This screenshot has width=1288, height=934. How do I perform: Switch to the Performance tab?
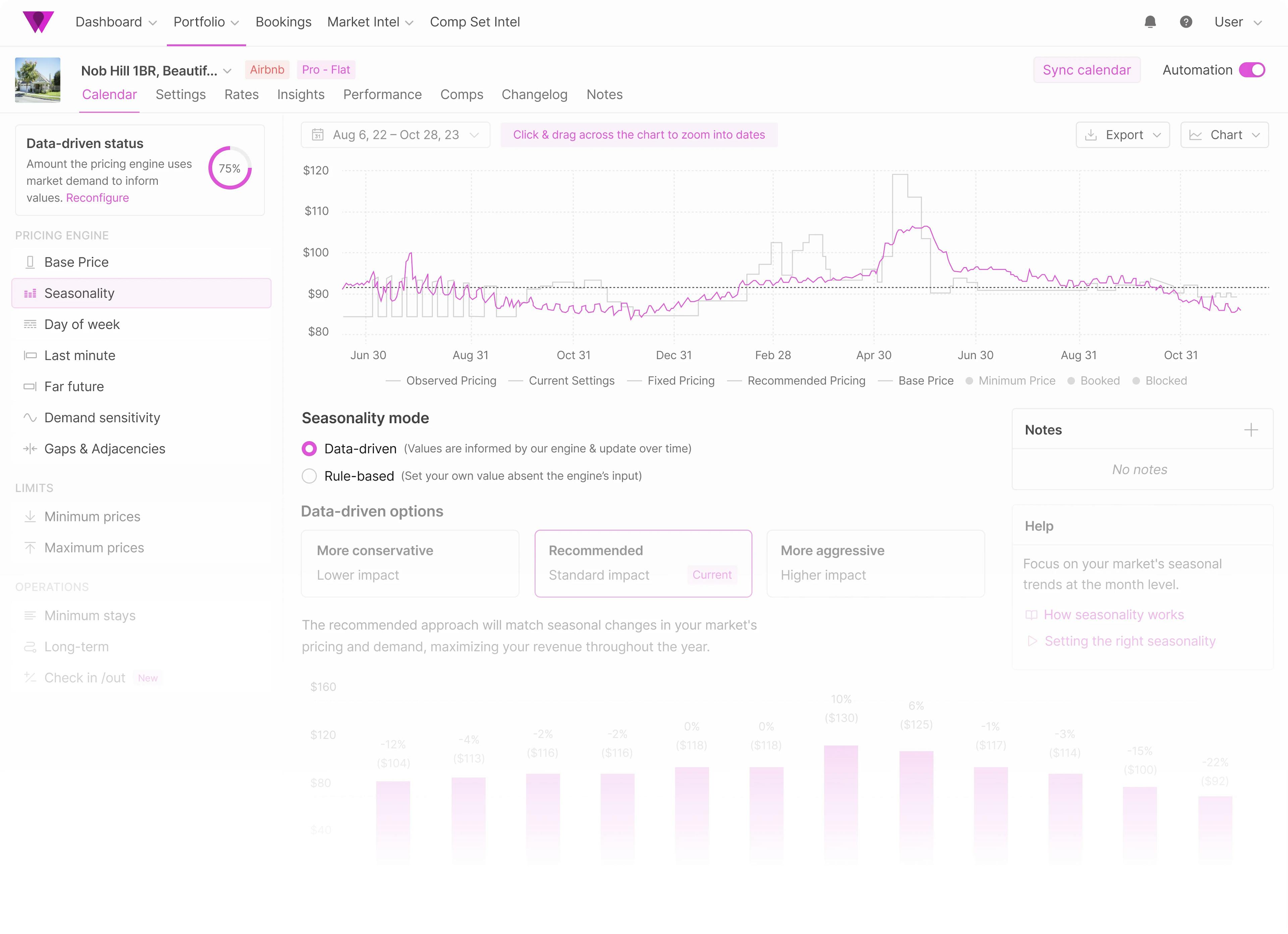[x=382, y=95]
